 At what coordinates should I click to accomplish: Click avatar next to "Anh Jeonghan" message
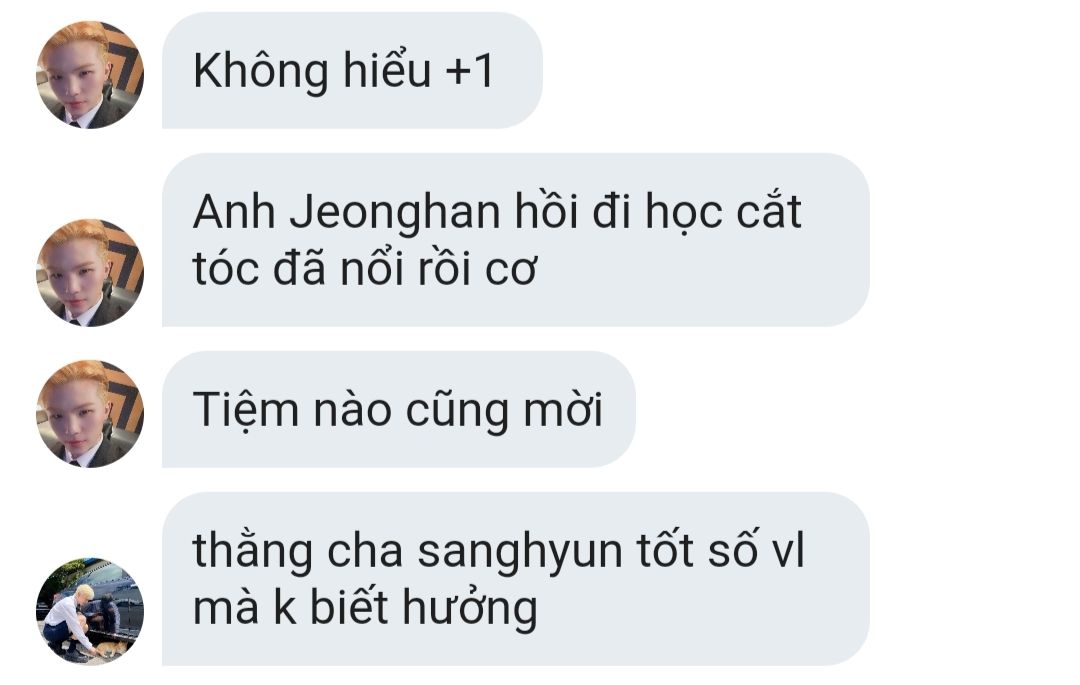[x=90, y=273]
